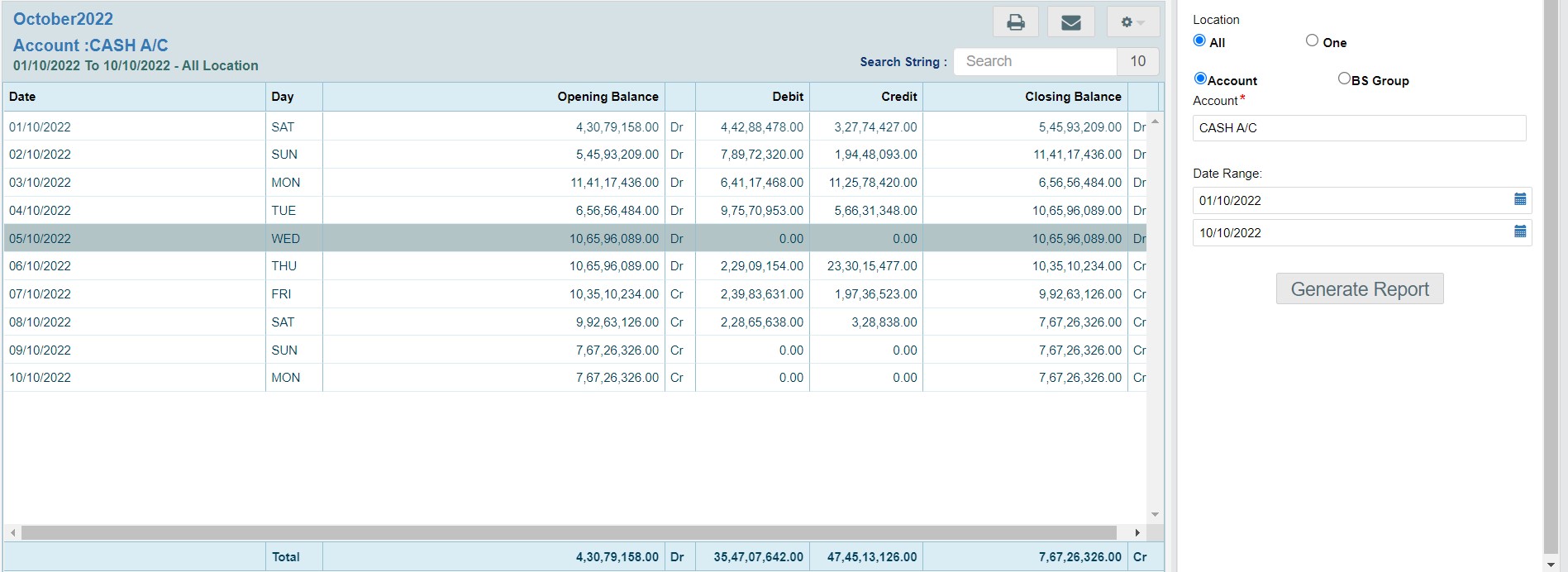Click debit amount 9,75,70,953.00
The height and width of the screenshot is (572, 1568).
pos(762,211)
